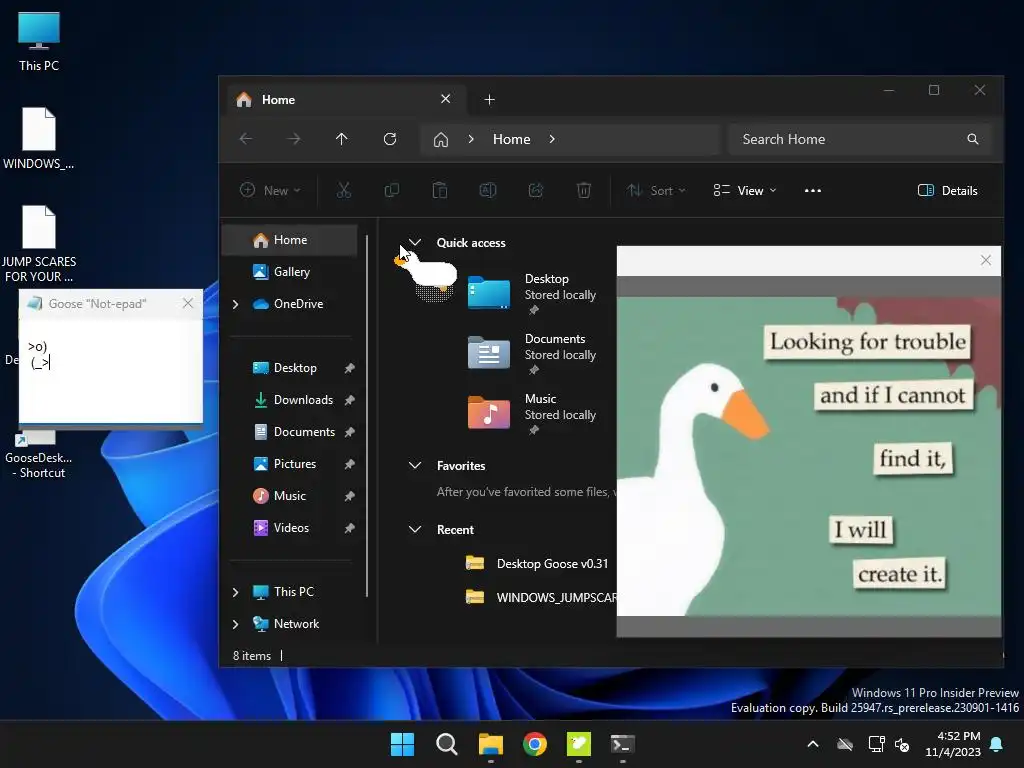
Task: Open Downloads in the sidebar
Action: 290,400
